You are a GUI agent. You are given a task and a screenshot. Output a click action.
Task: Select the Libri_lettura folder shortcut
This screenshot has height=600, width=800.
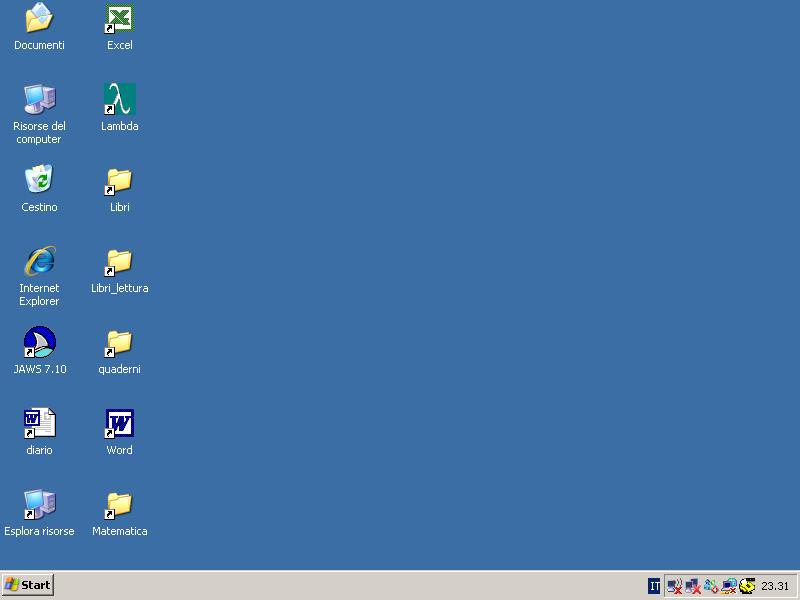click(119, 262)
